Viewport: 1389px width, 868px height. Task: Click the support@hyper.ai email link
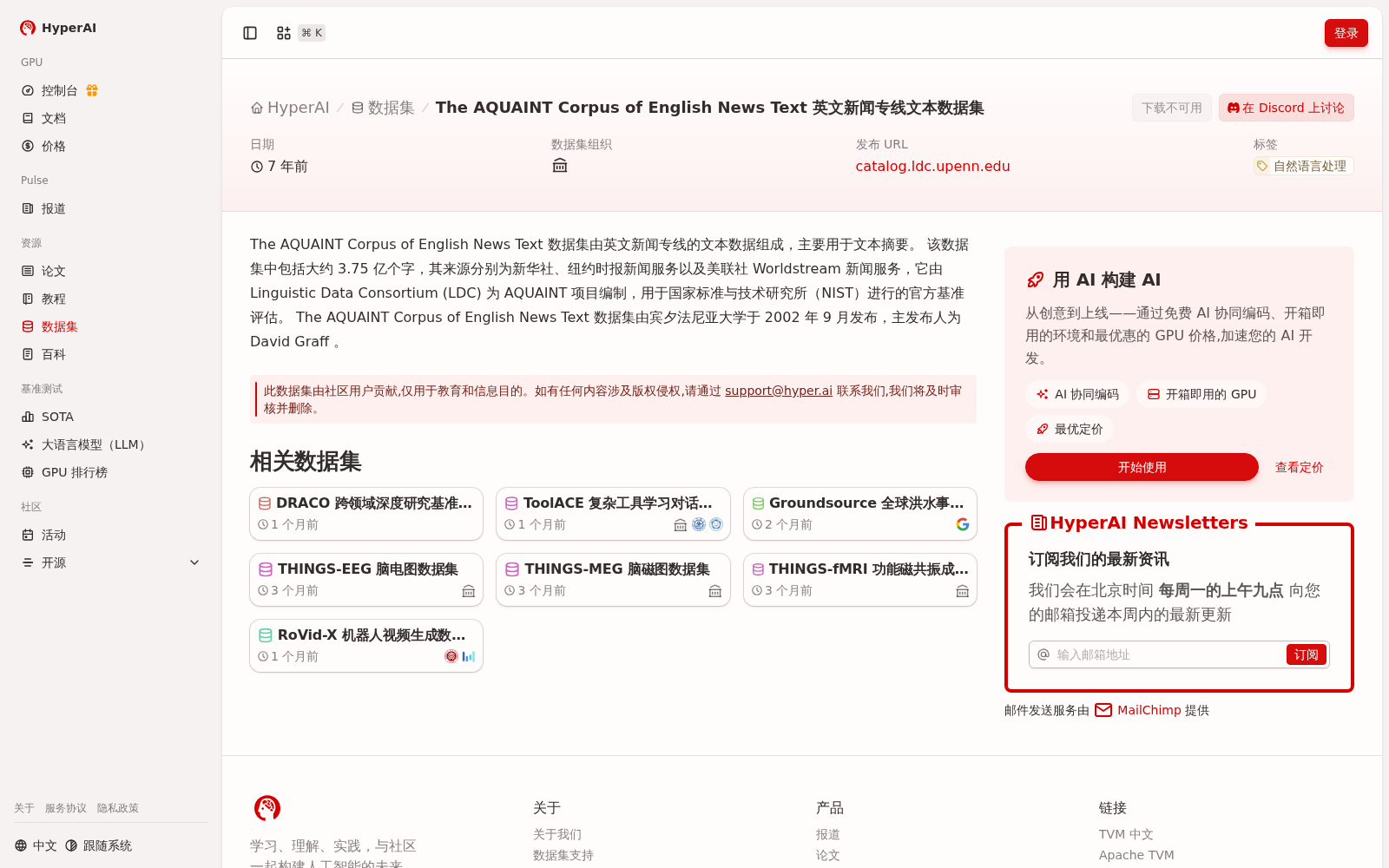(x=779, y=391)
